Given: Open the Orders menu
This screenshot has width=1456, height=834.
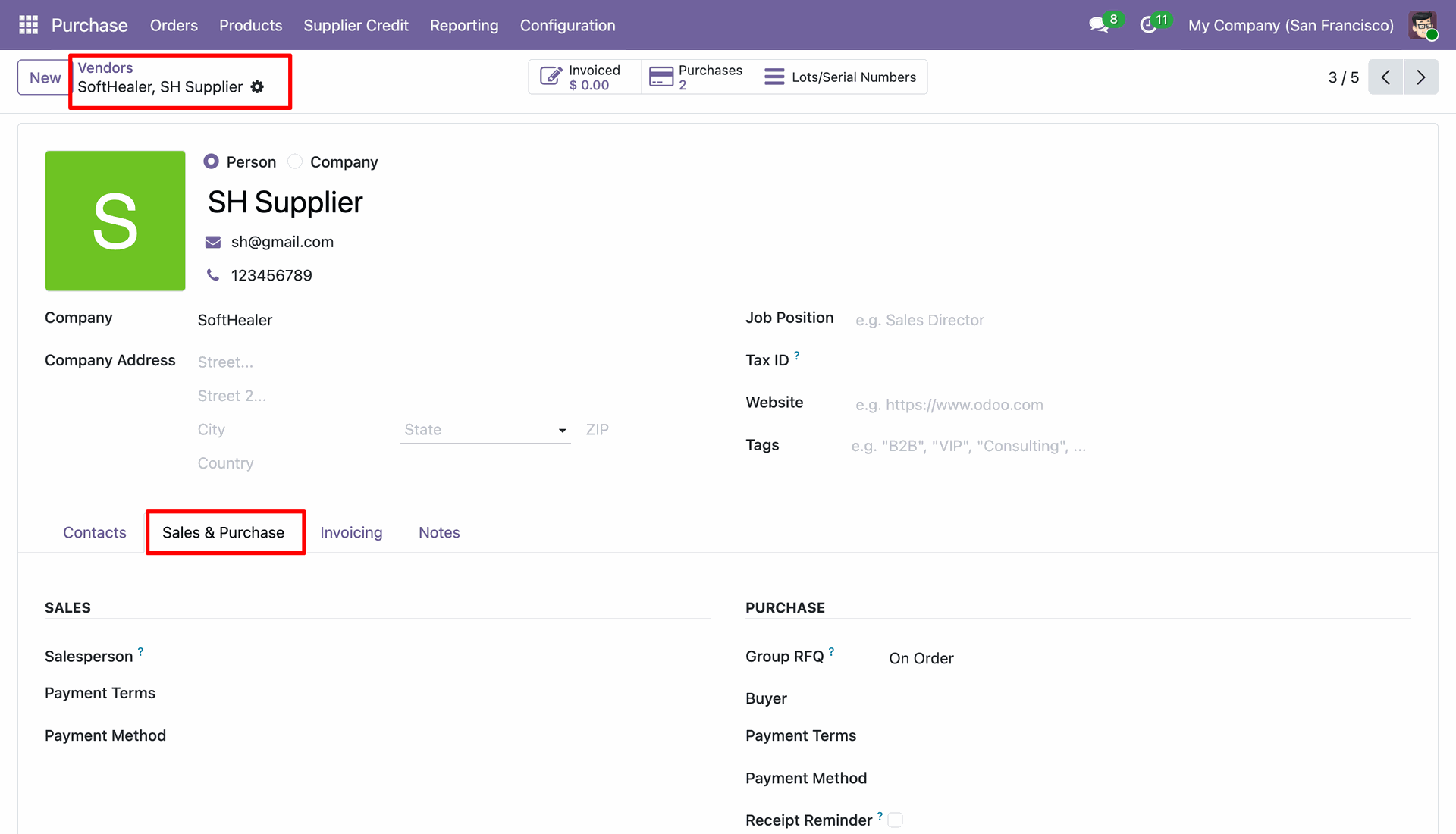Looking at the screenshot, I should (174, 25).
